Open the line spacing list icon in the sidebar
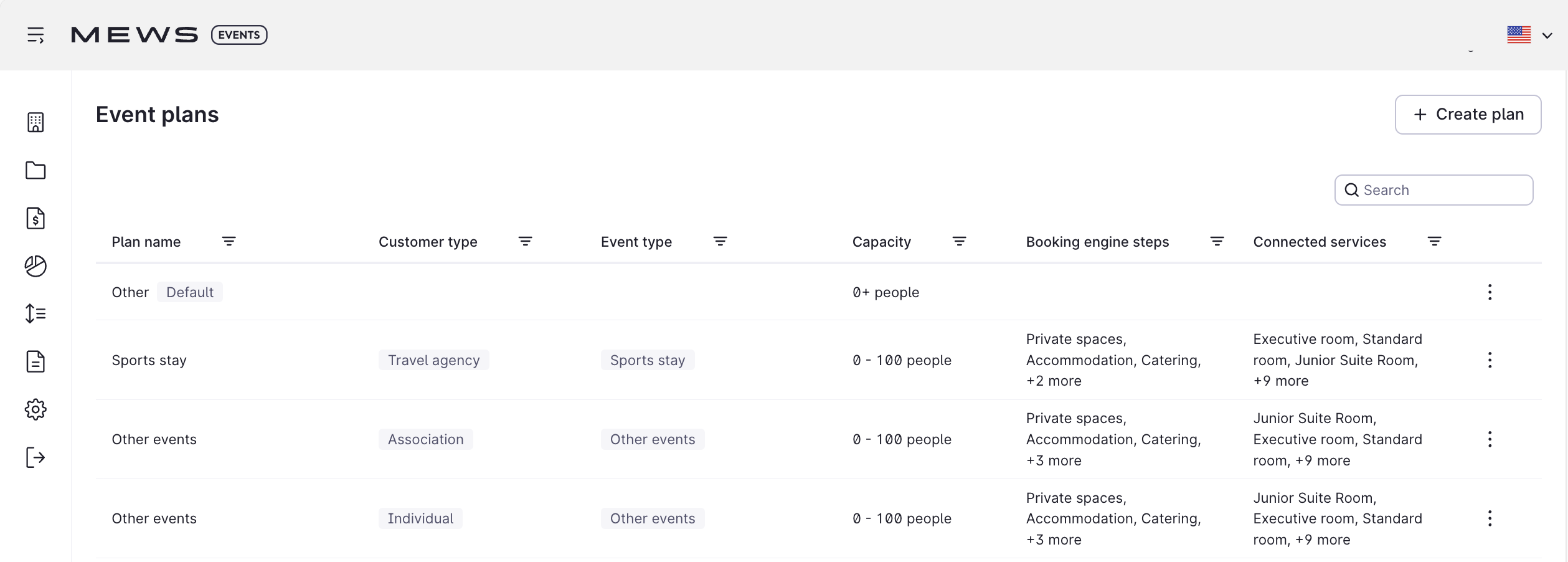Image resolution: width=1568 pixels, height=562 pixels. coord(35,313)
